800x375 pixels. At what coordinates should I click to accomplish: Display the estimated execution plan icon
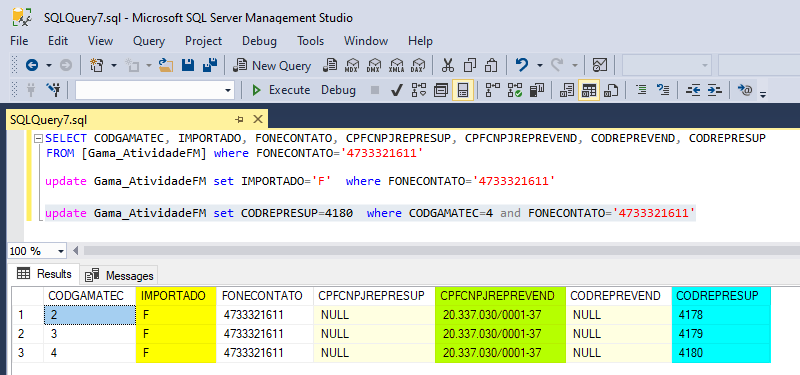(x=418, y=90)
